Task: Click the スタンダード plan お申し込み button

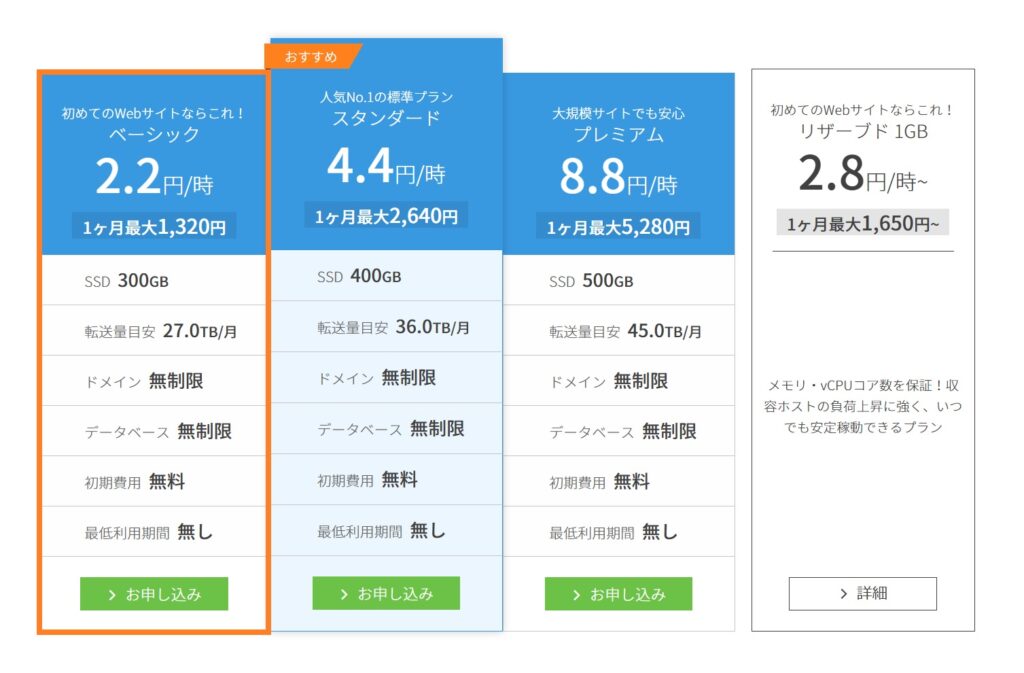Action: (x=386, y=593)
